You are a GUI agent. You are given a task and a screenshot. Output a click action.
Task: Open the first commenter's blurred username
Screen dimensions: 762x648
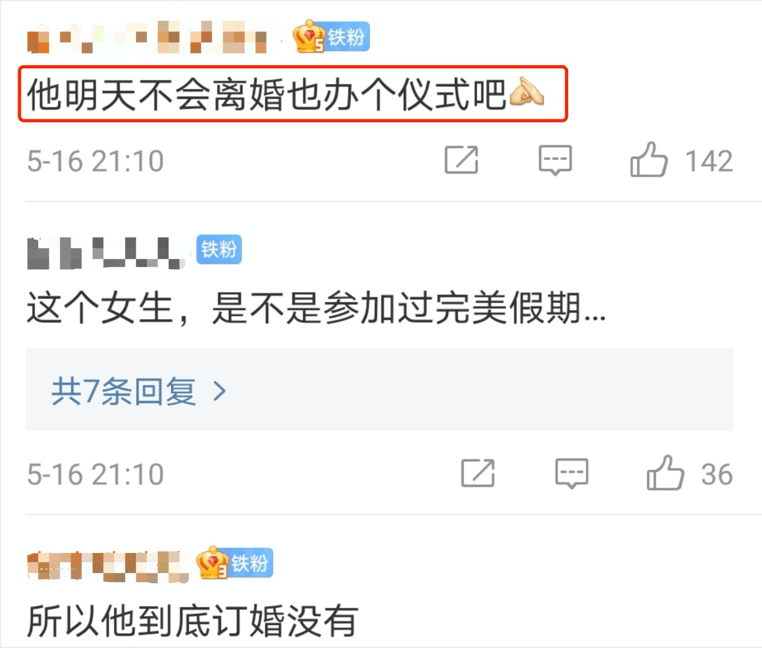148,37
